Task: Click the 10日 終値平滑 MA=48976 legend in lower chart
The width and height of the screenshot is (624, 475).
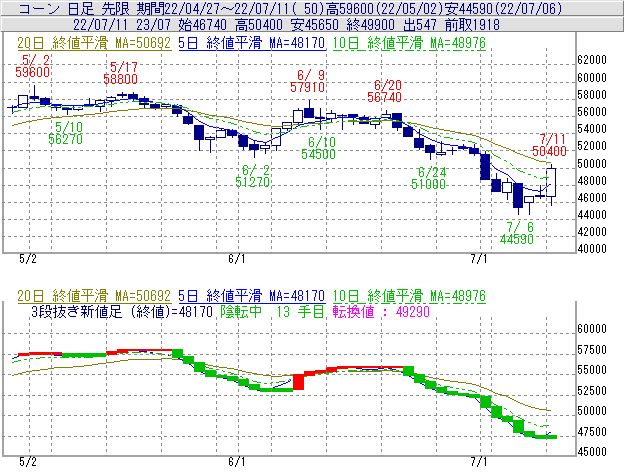Action: (x=409, y=296)
